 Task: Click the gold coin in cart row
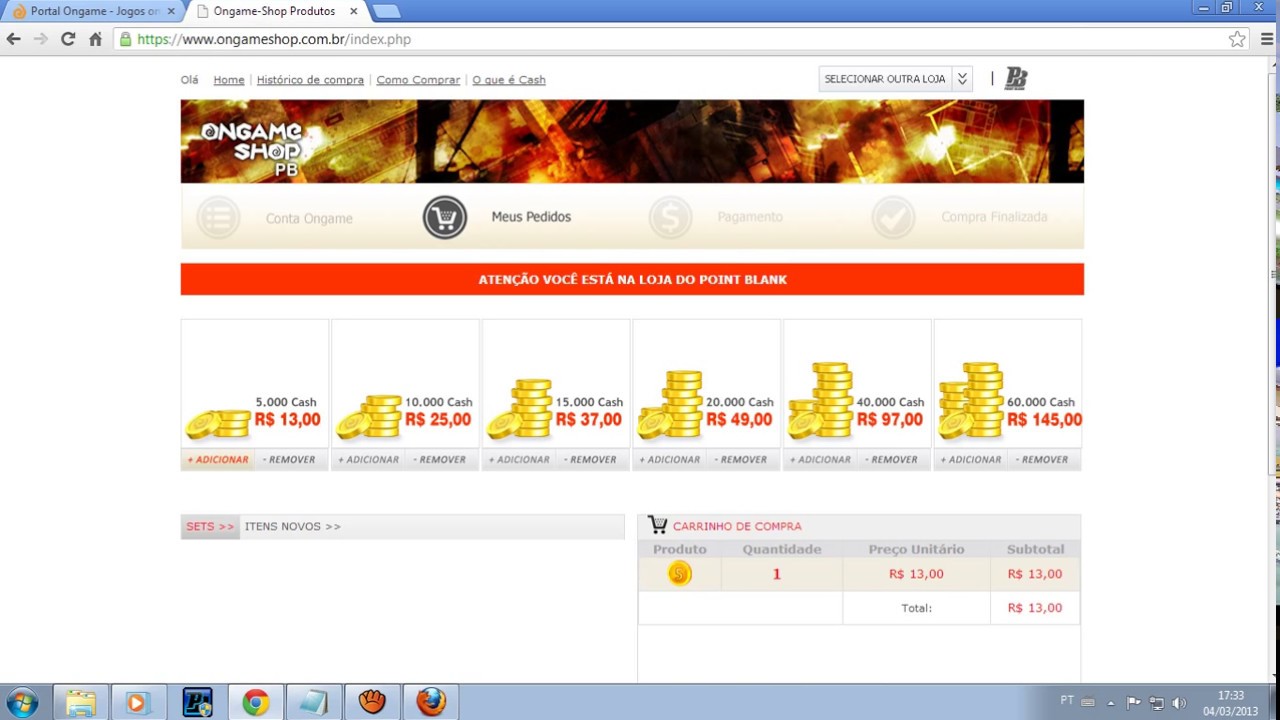pos(680,574)
